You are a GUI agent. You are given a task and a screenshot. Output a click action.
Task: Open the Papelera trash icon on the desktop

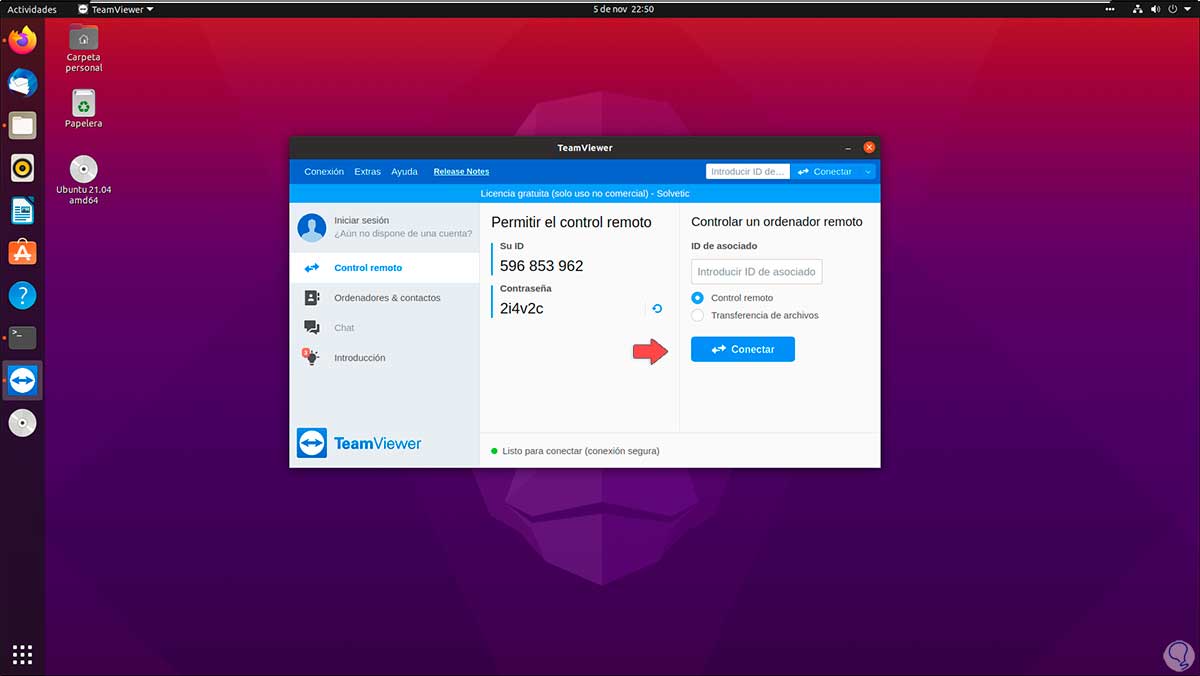coord(83,108)
